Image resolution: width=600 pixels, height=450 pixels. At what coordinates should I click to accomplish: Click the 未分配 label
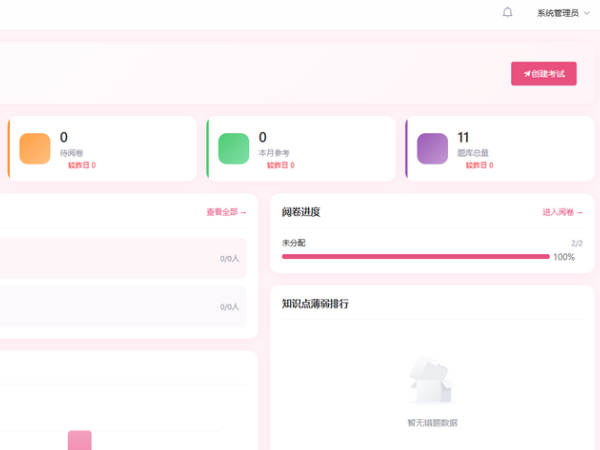(x=293, y=243)
